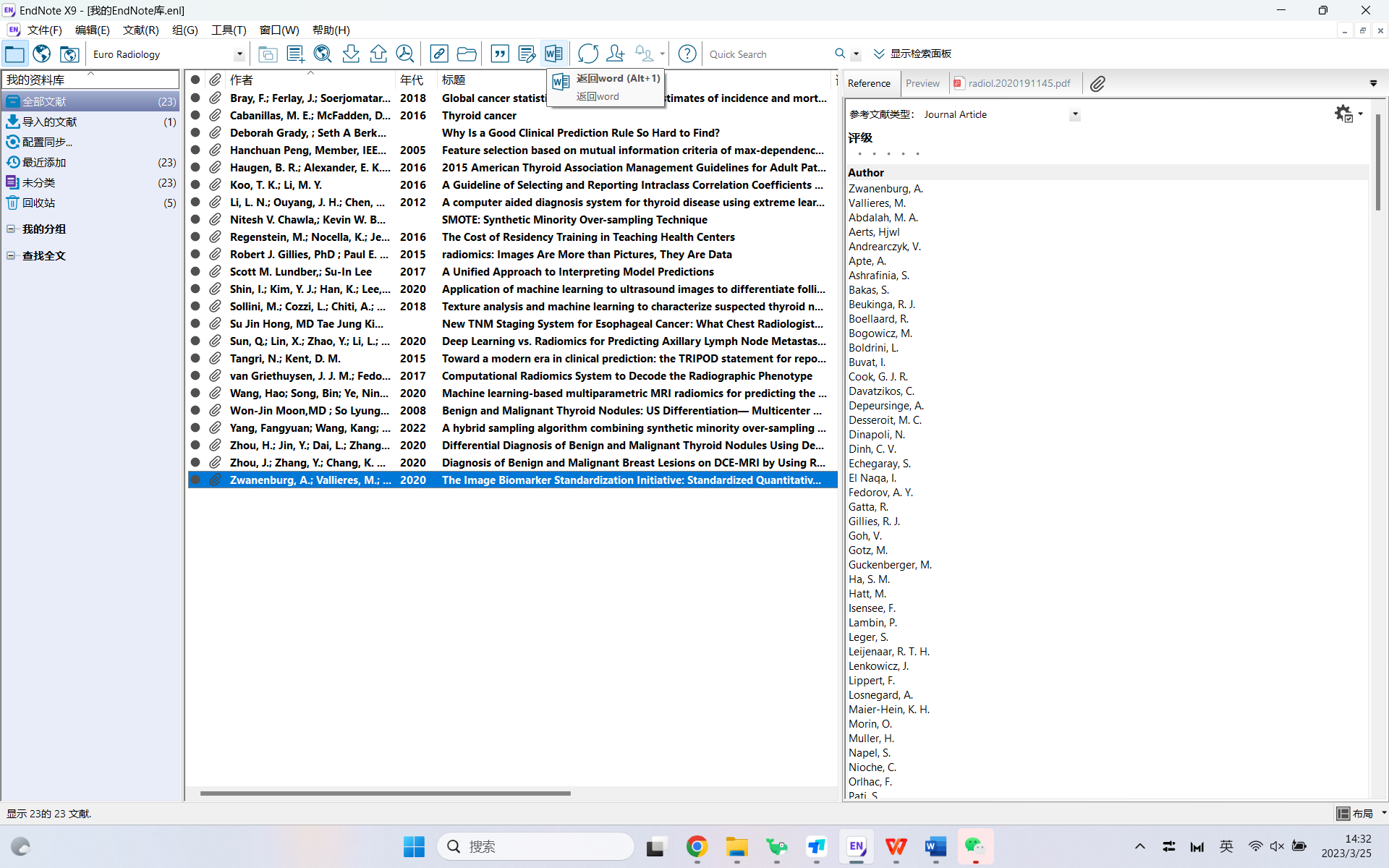Open the 工具(T) menu
This screenshot has width=1389, height=868.
[228, 30]
